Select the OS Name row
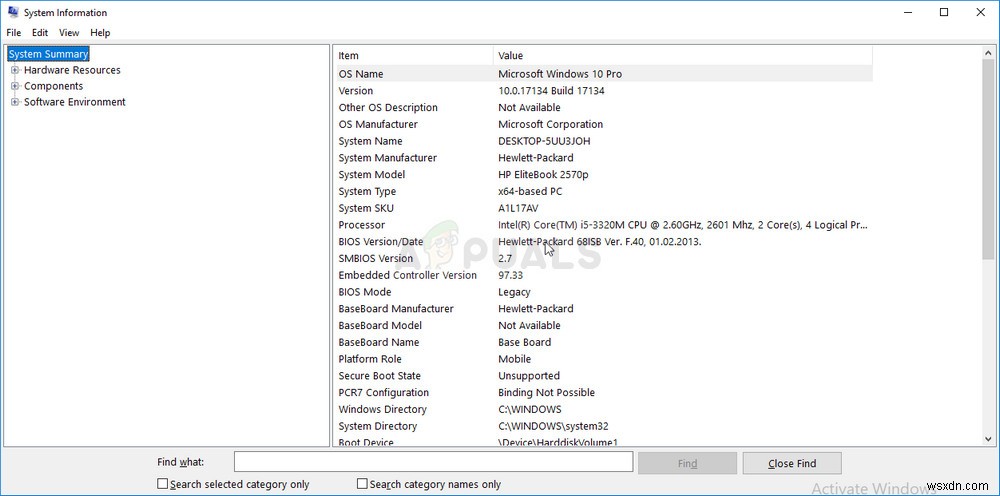The width and height of the screenshot is (1000, 496). point(603,74)
